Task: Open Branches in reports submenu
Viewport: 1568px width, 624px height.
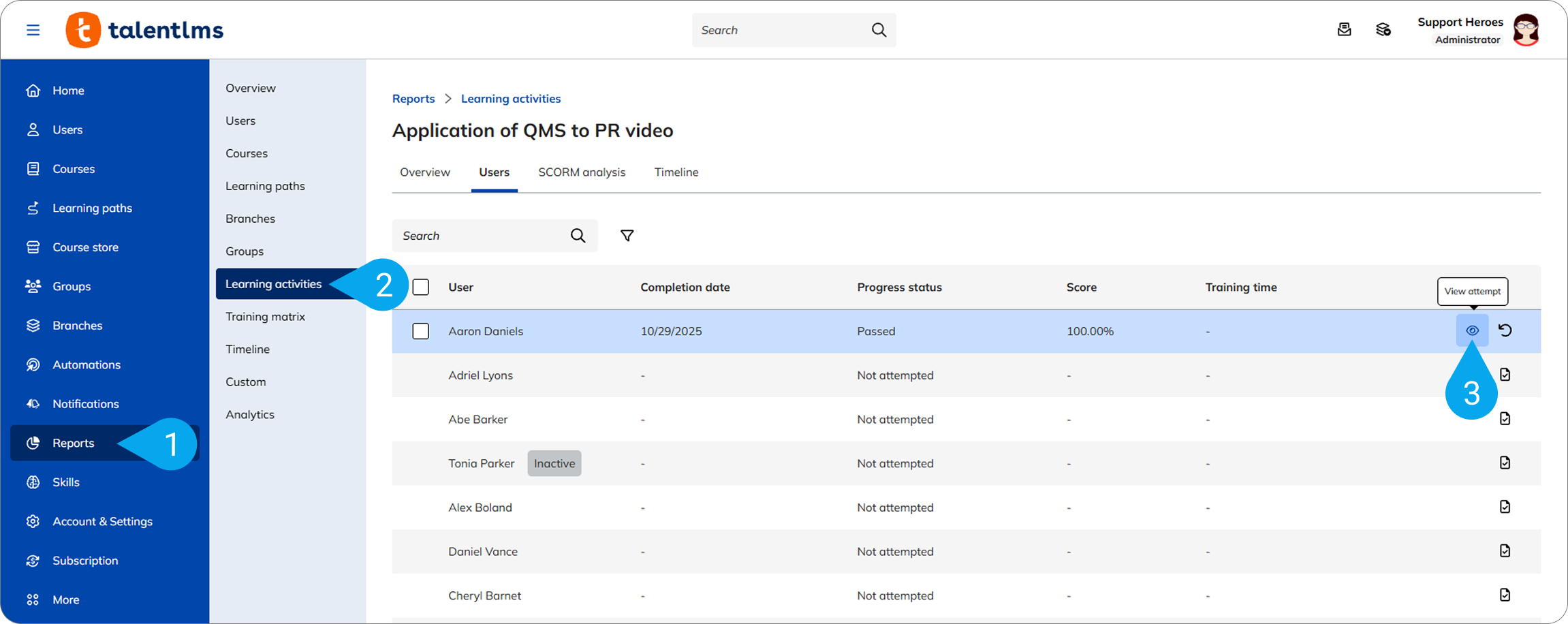Action: pos(250,219)
